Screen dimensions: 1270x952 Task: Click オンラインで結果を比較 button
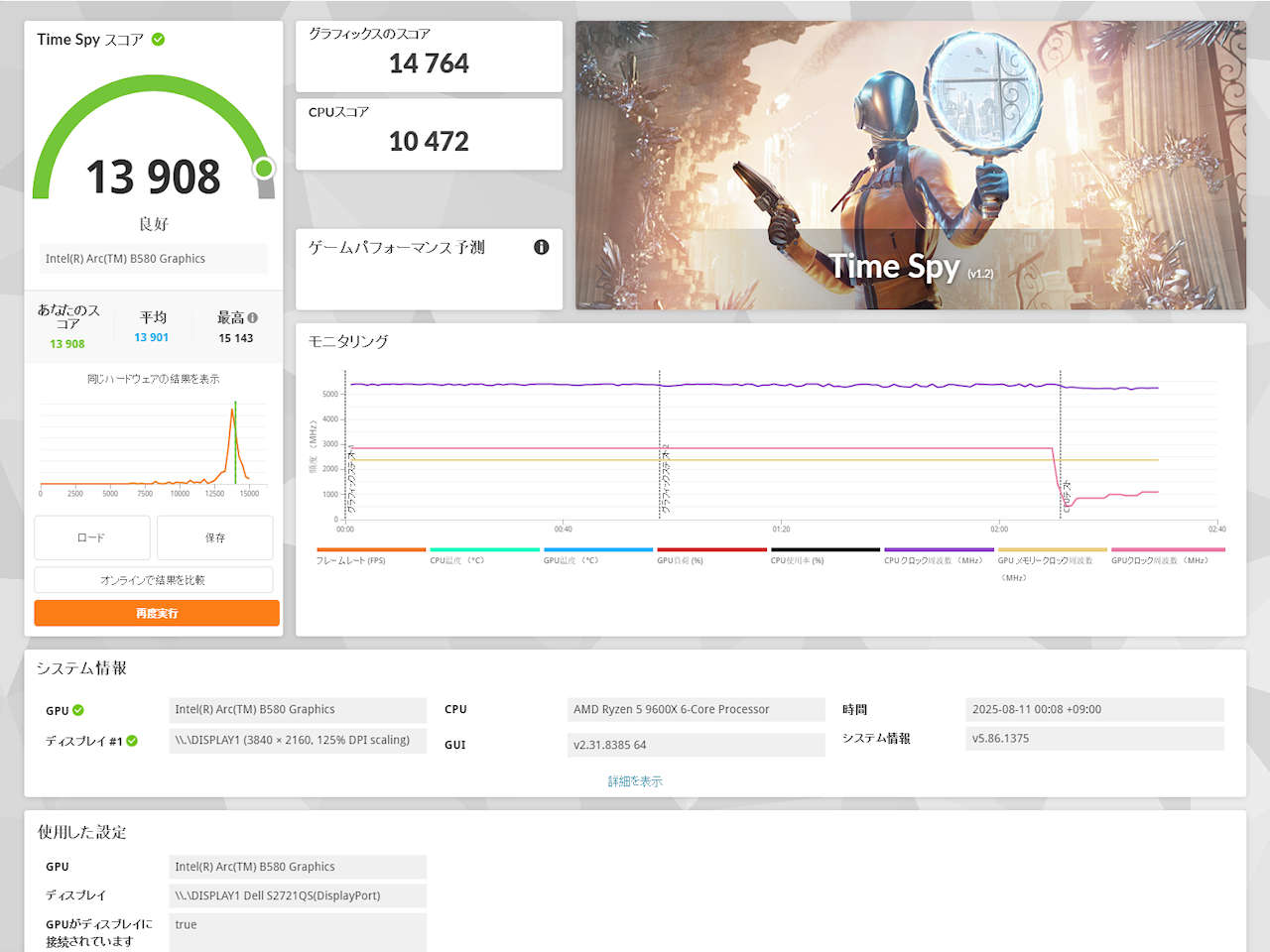[154, 580]
